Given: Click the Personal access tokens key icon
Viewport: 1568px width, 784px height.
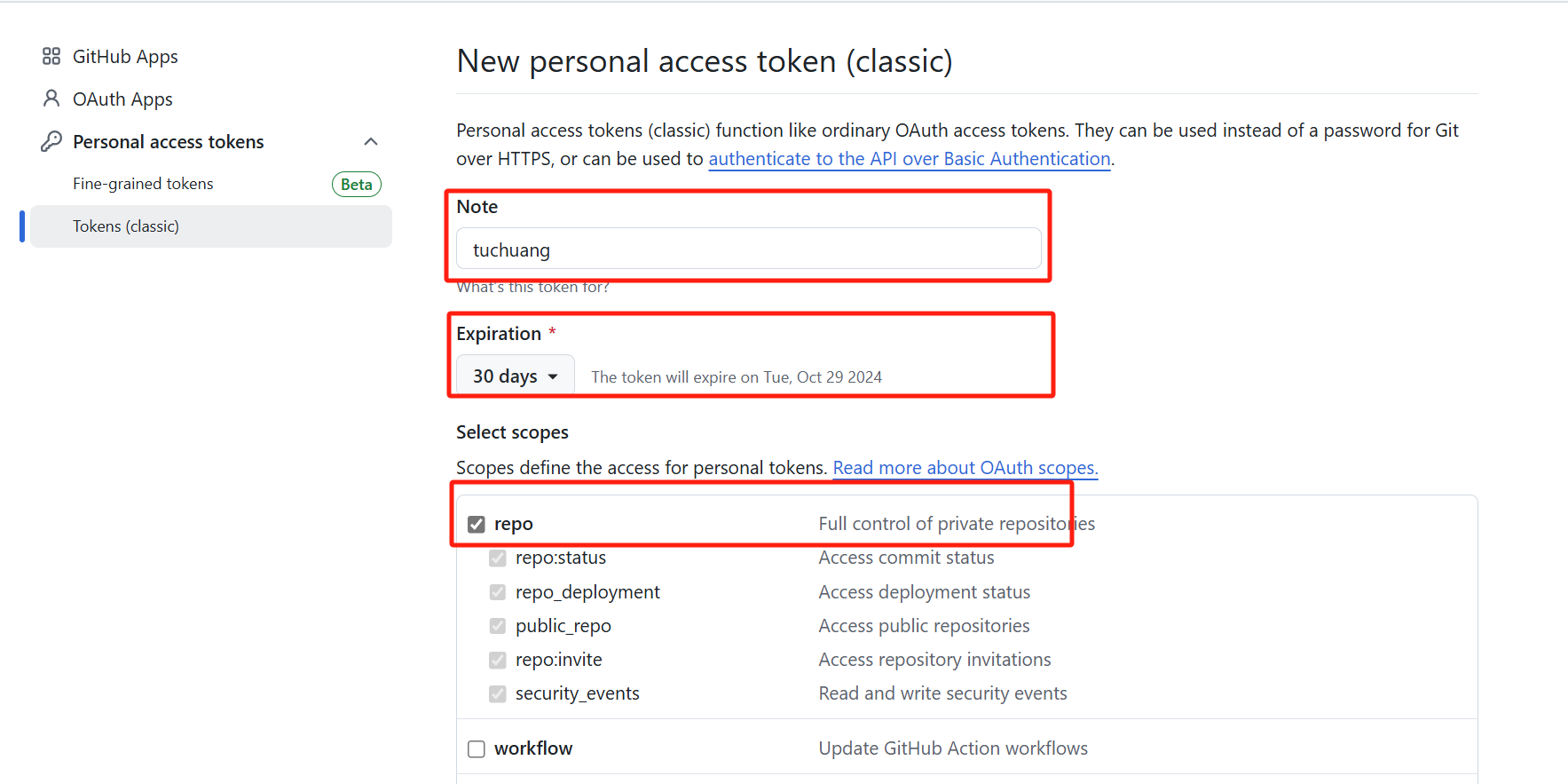Looking at the screenshot, I should click(51, 141).
